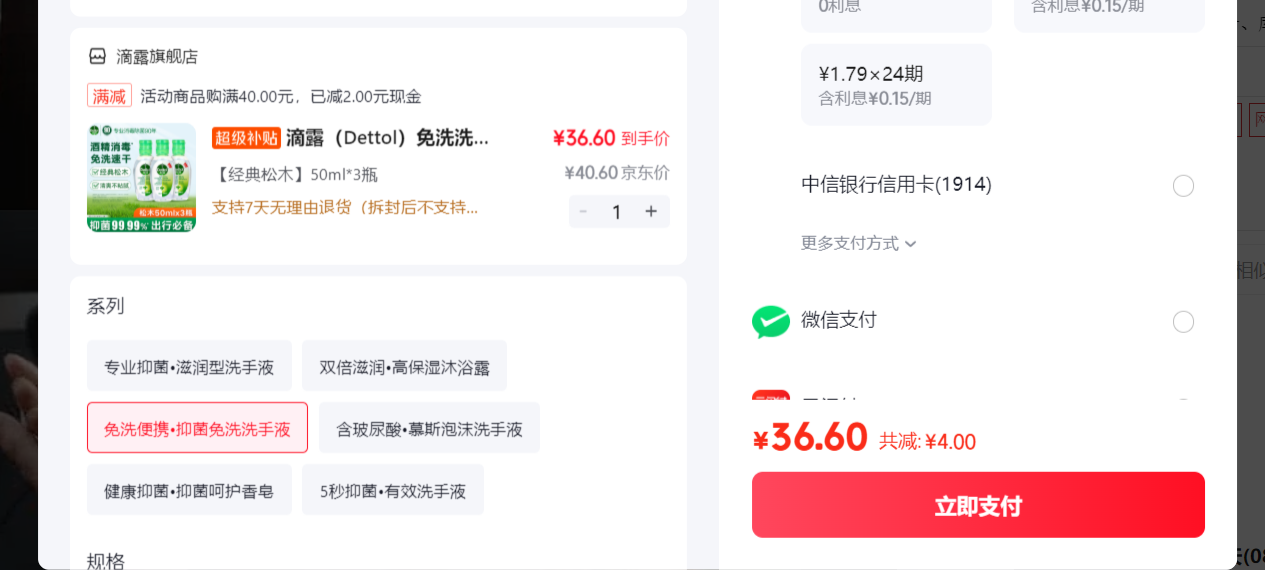The height and width of the screenshot is (570, 1265).
Task: Expand 更多支付方式 payment options
Action: (x=859, y=243)
